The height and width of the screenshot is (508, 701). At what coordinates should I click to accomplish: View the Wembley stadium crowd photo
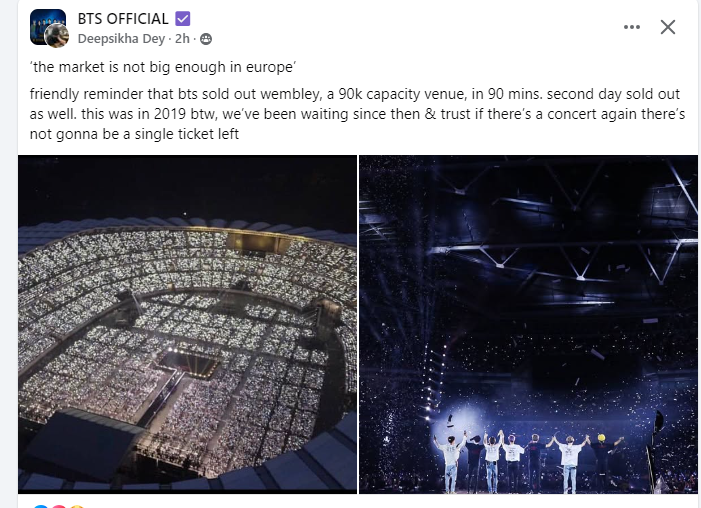(x=187, y=323)
